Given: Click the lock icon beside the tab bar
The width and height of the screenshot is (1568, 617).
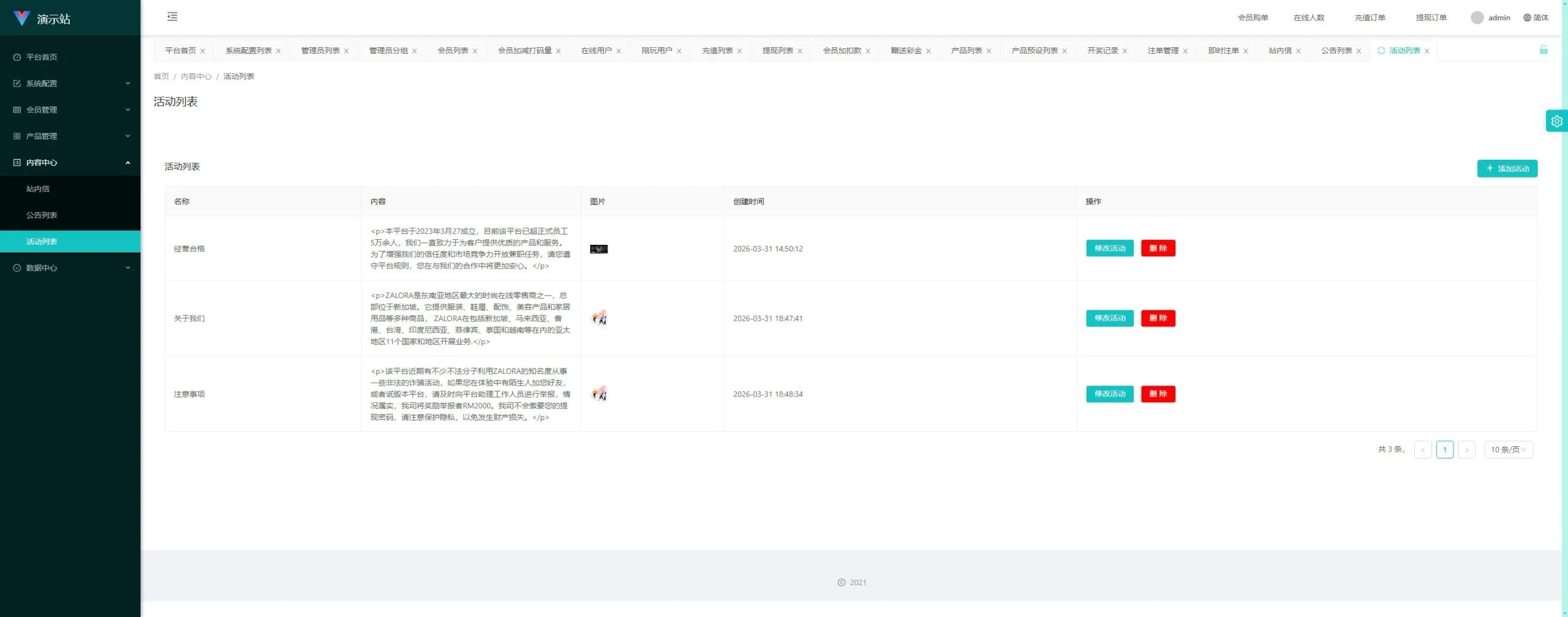Looking at the screenshot, I should (1543, 50).
